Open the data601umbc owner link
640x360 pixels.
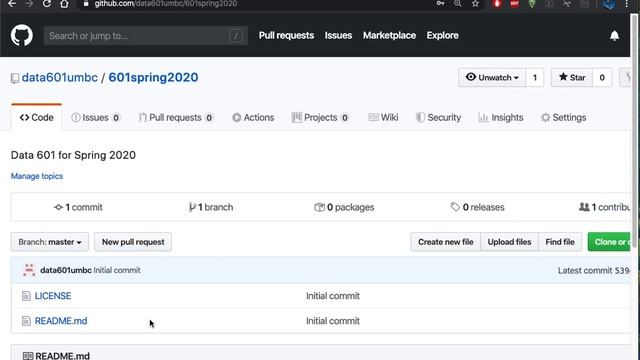click(x=60, y=78)
